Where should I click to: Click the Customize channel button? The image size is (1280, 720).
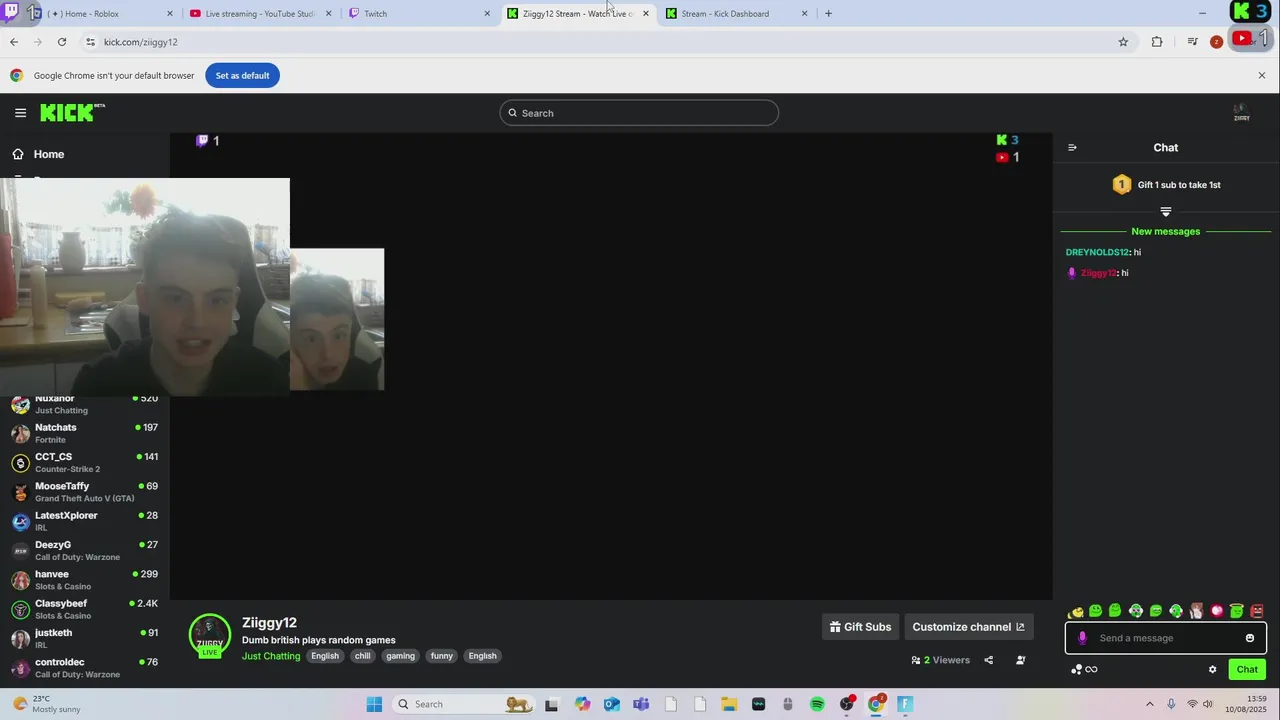(968, 627)
